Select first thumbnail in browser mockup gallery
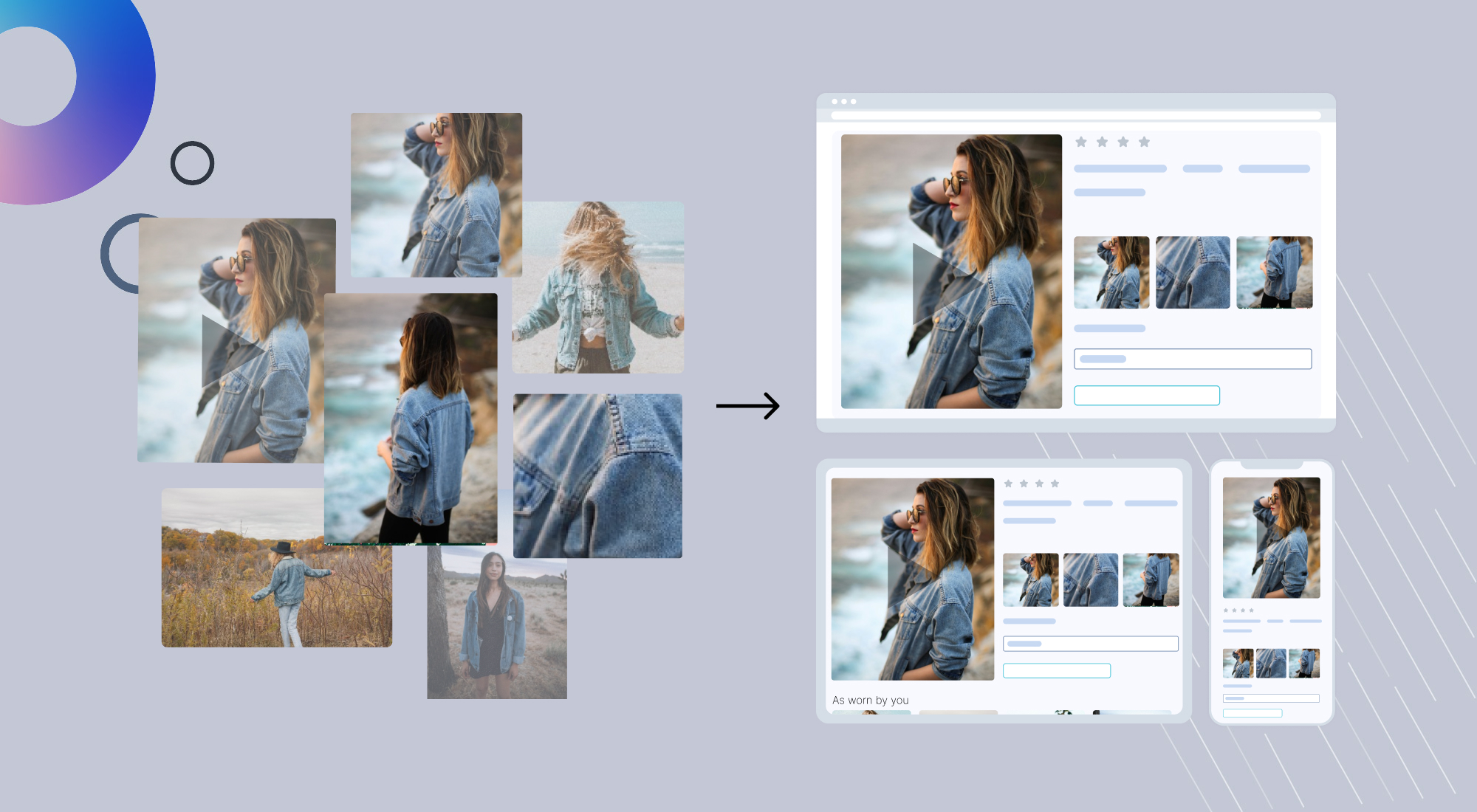This screenshot has width=1477, height=812. point(1111,272)
